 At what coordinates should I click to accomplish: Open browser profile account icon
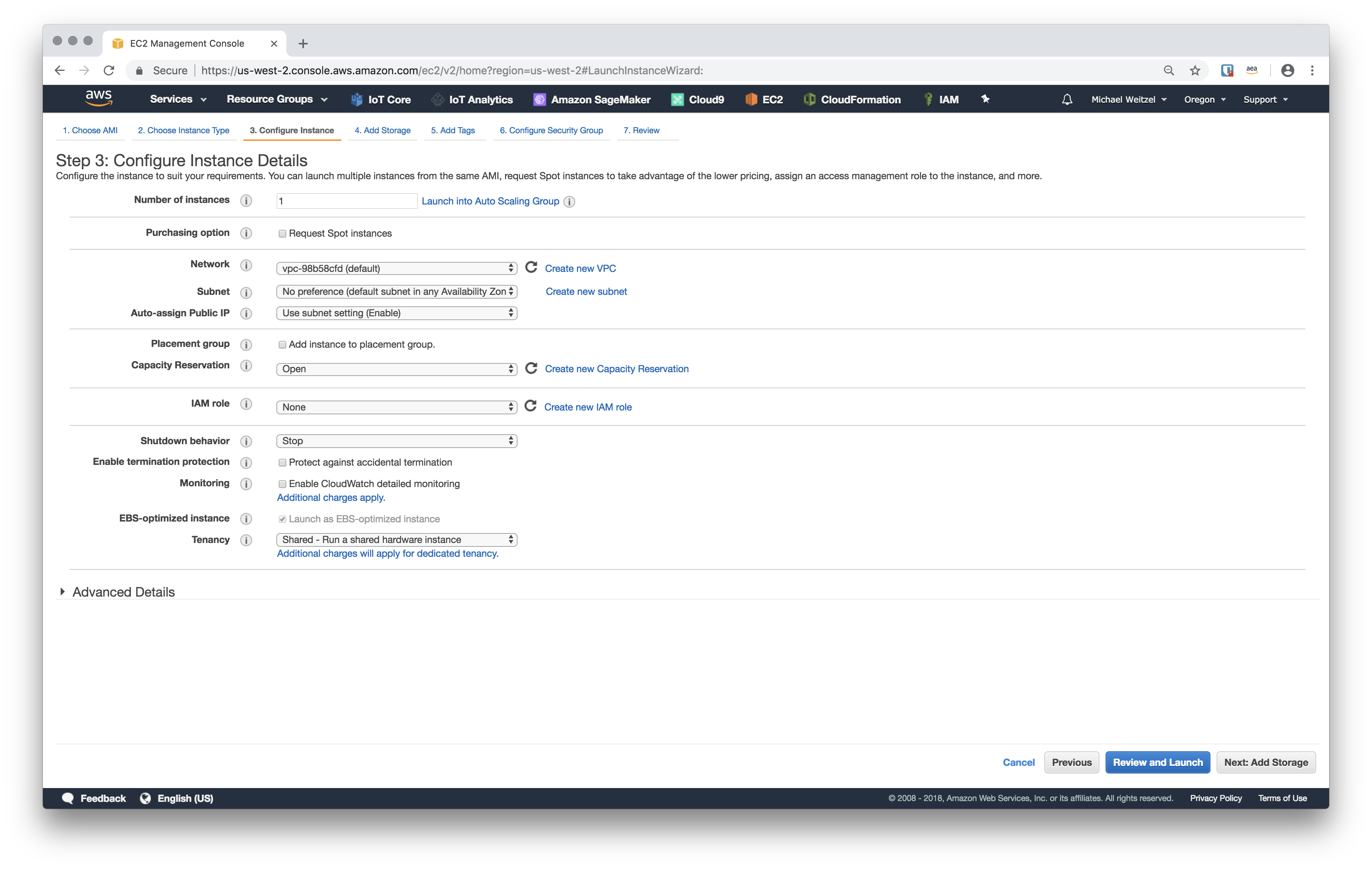click(x=1288, y=70)
